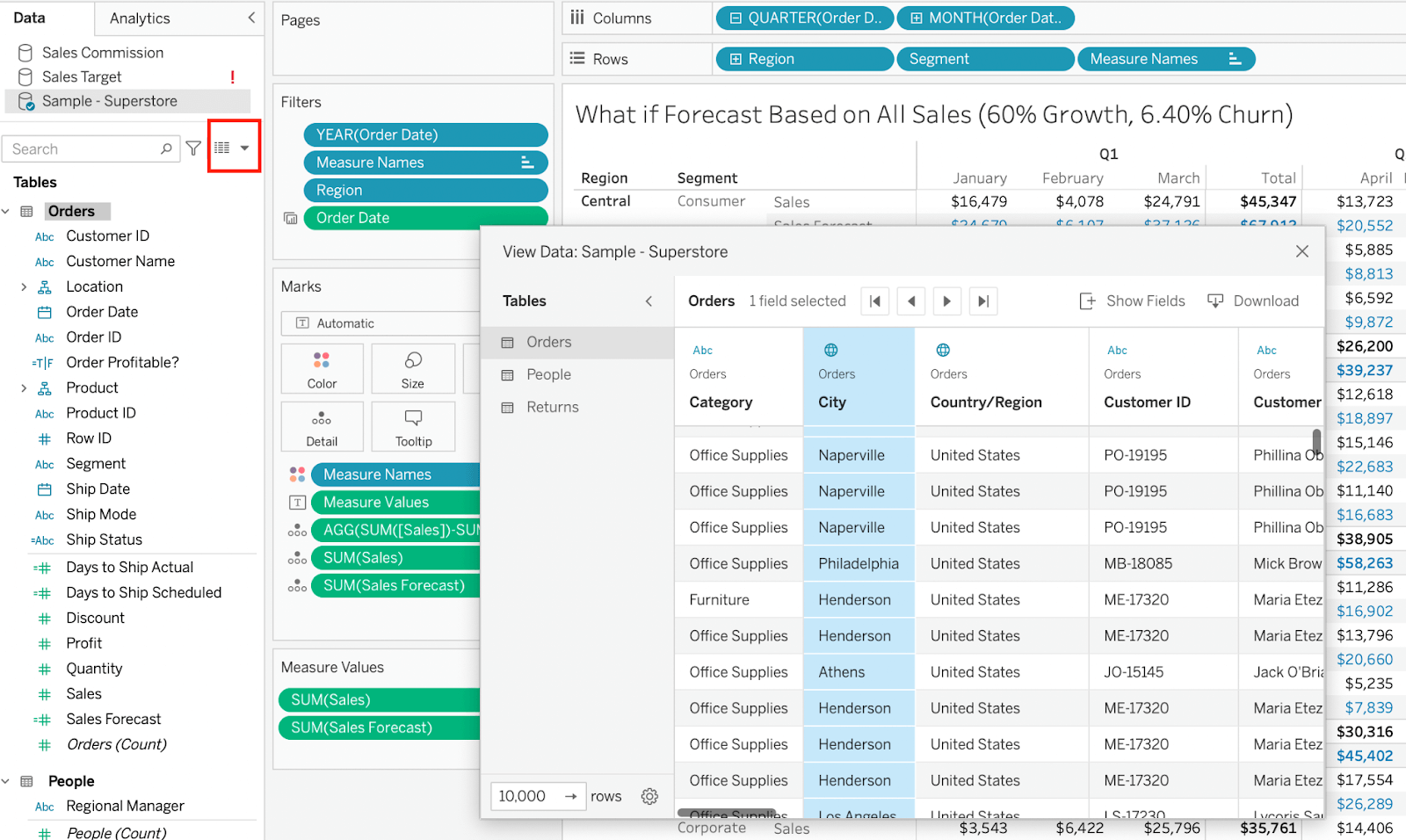The height and width of the screenshot is (840, 1406).
Task: Open the Automatic mark type dropdown
Action: (x=380, y=323)
